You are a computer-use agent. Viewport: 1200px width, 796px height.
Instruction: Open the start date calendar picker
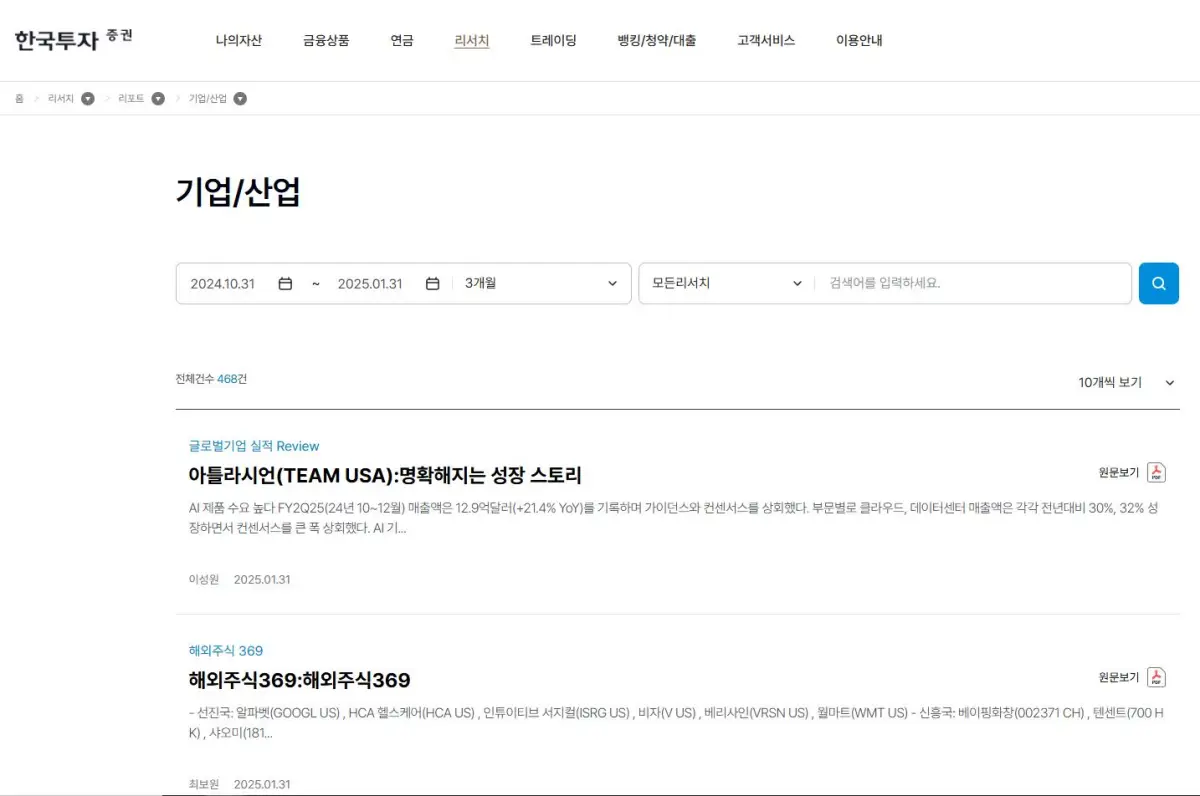click(285, 283)
